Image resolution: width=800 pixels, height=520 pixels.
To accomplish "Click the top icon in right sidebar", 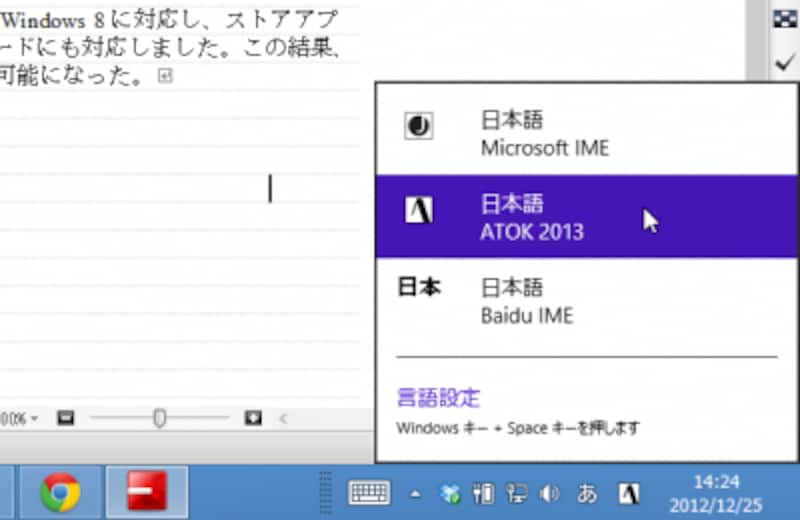I will [785, 19].
